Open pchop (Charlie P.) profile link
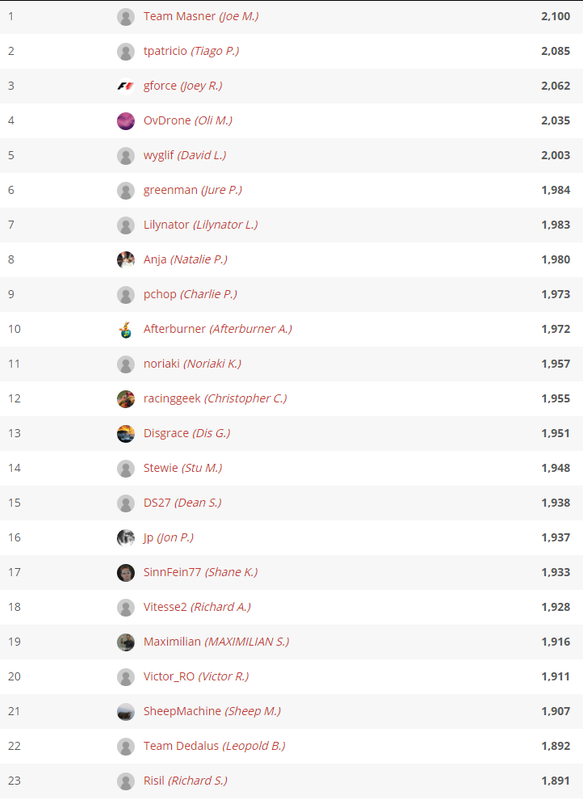 190,294
